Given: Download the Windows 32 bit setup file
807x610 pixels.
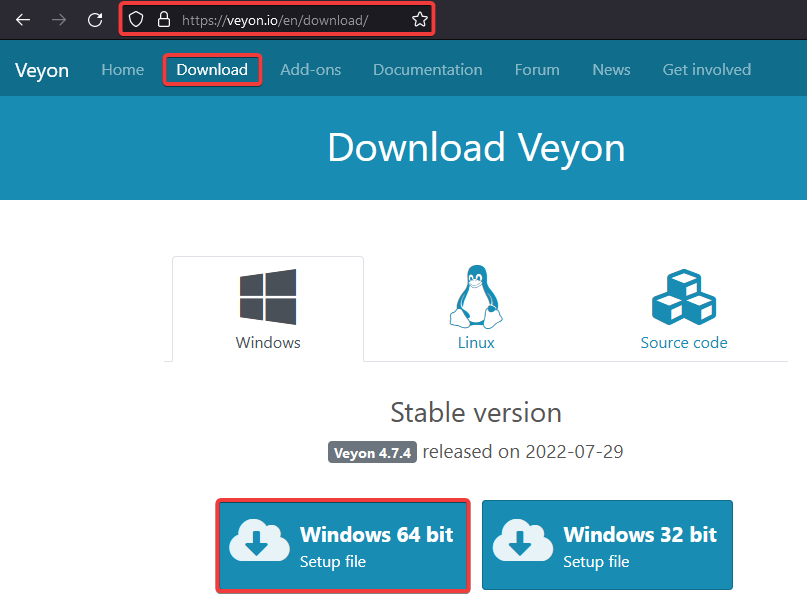Looking at the screenshot, I should [x=607, y=545].
